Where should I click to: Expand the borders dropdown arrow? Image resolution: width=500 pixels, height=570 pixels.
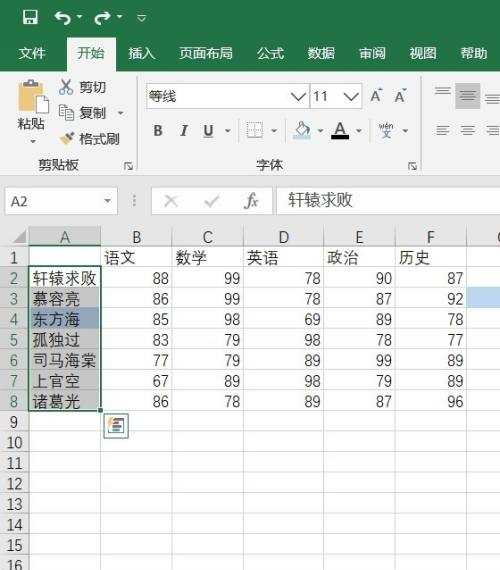click(275, 131)
